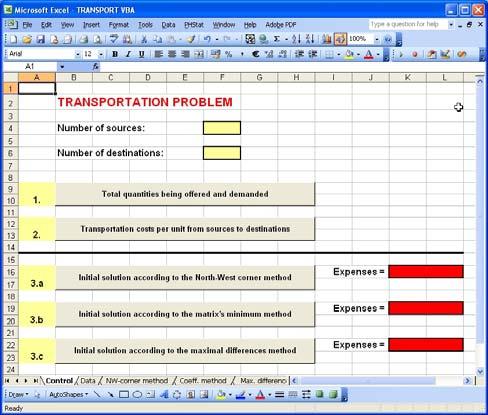Click the Undo arrow icon
Image resolution: width=488 pixels, height=415 pixels.
click(207, 39)
